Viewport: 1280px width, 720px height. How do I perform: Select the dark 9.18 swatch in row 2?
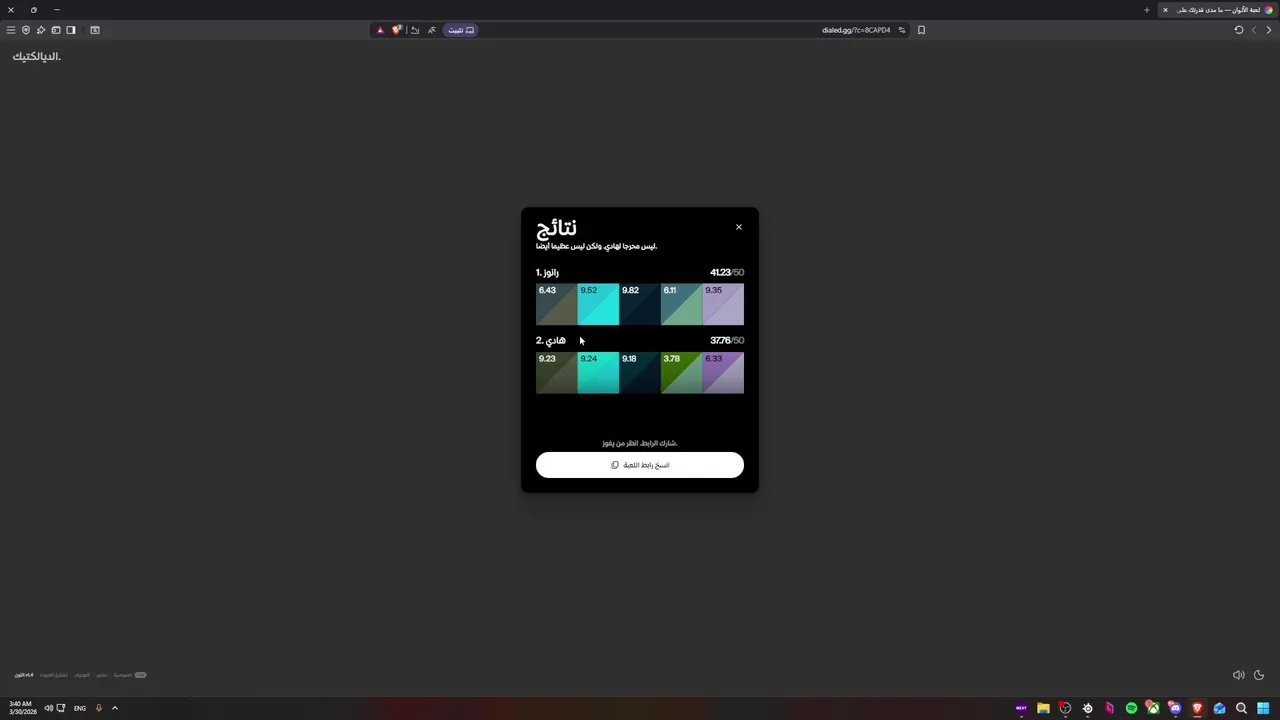pyautogui.click(x=640, y=372)
